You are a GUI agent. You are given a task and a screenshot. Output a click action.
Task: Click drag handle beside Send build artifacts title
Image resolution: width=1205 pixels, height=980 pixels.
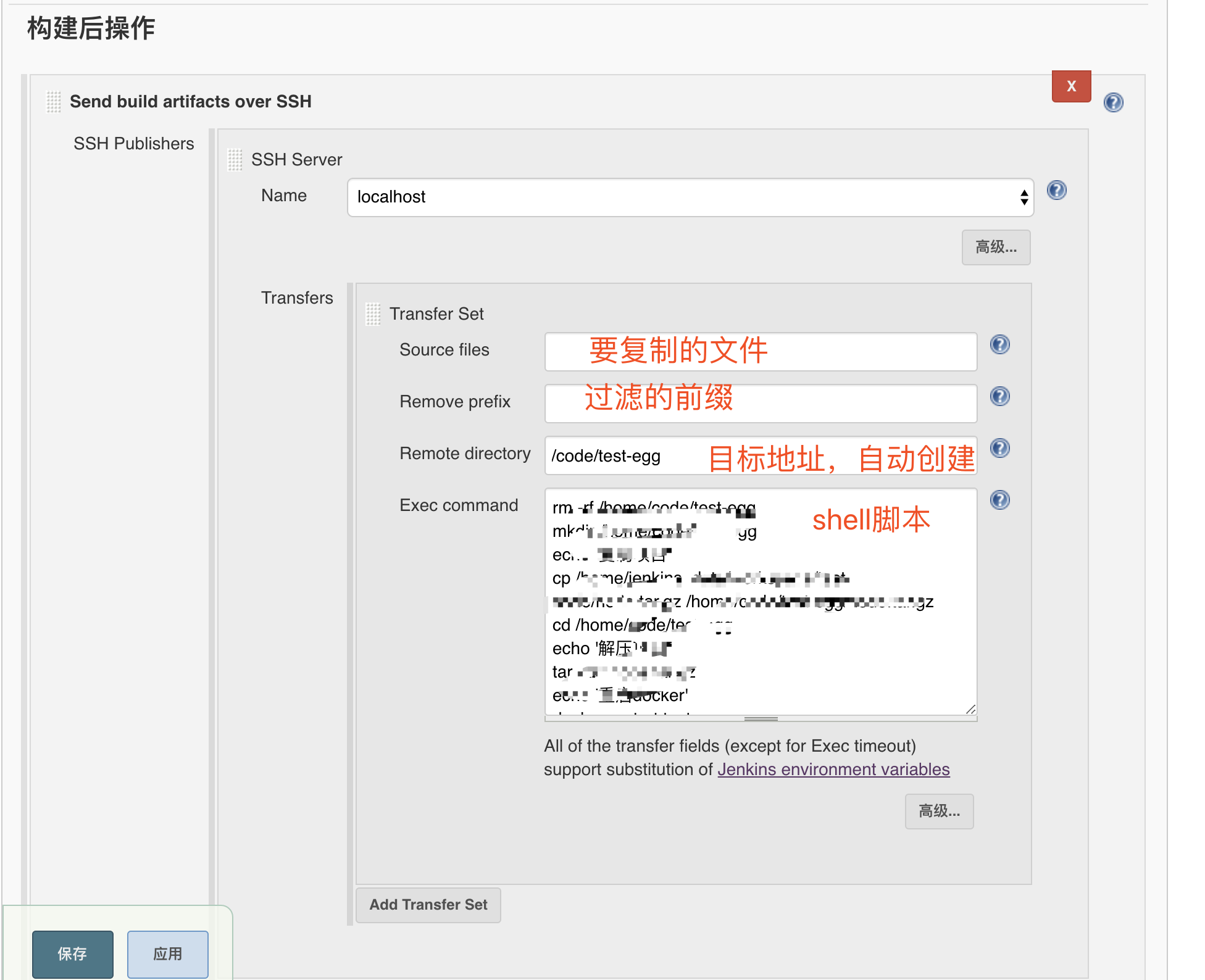pyautogui.click(x=54, y=102)
